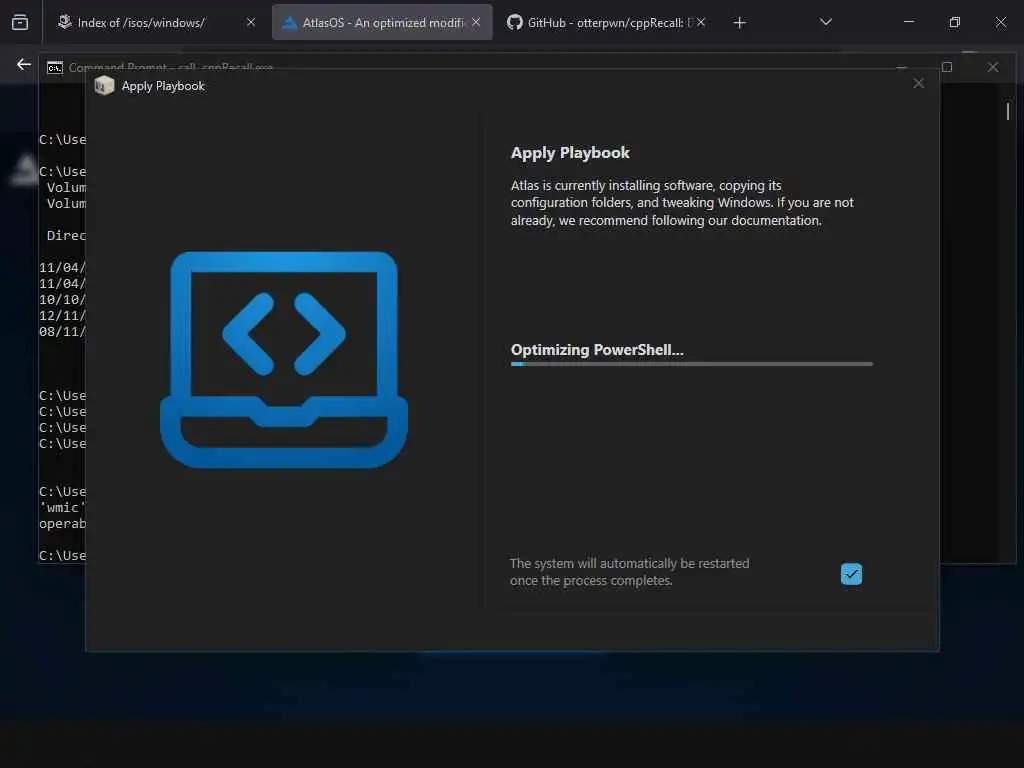Screen dimensions: 1024x768
Task: Close the browser window
Action: (1000, 22)
